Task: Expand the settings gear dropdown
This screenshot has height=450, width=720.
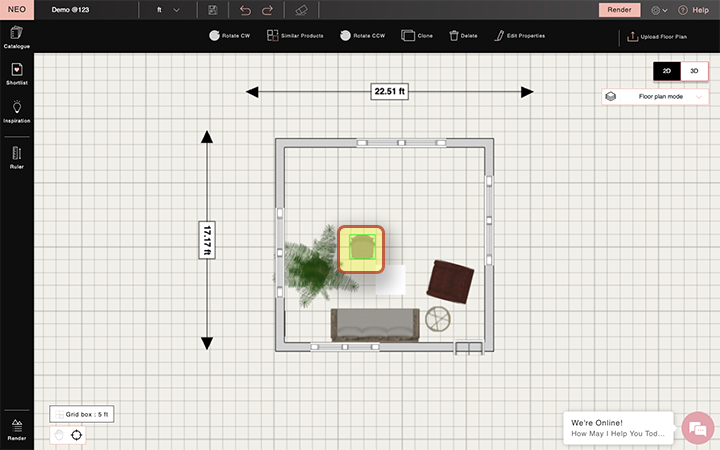Action: click(659, 10)
